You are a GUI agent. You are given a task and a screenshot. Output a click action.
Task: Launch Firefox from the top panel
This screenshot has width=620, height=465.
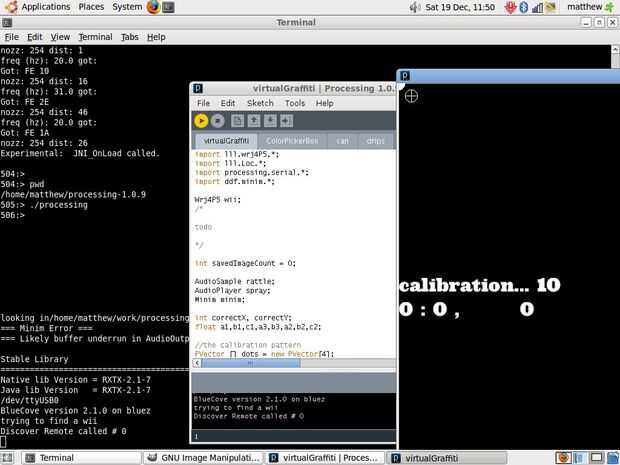point(153,7)
